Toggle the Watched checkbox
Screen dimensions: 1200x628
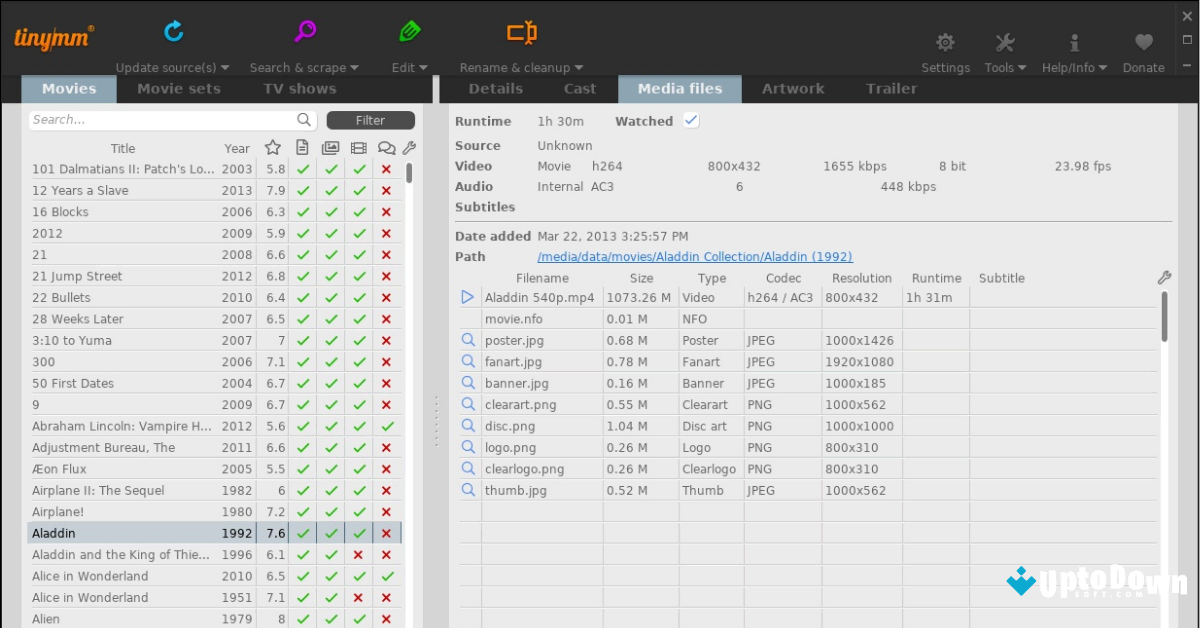pyautogui.click(x=690, y=120)
